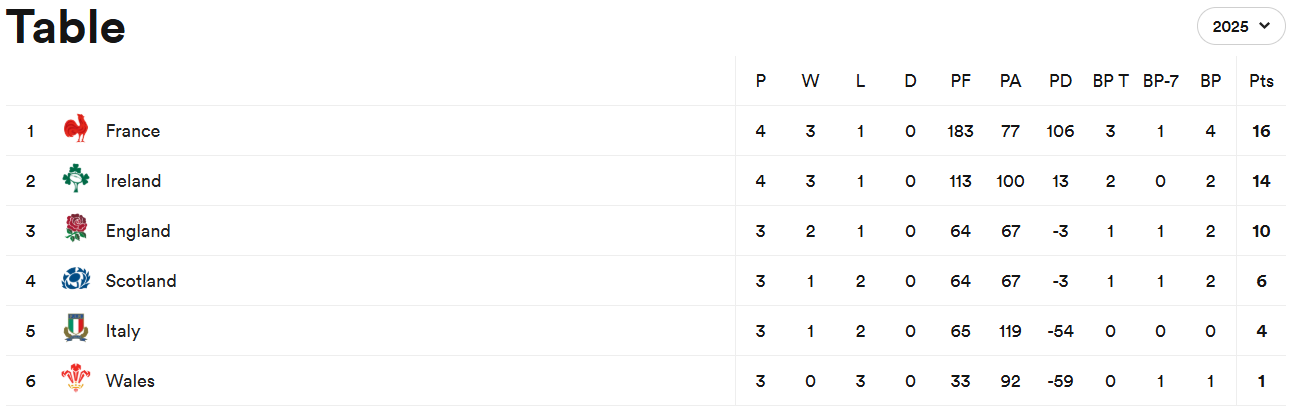1289x407 pixels.
Task: Click the Italy team name
Action: point(123,331)
